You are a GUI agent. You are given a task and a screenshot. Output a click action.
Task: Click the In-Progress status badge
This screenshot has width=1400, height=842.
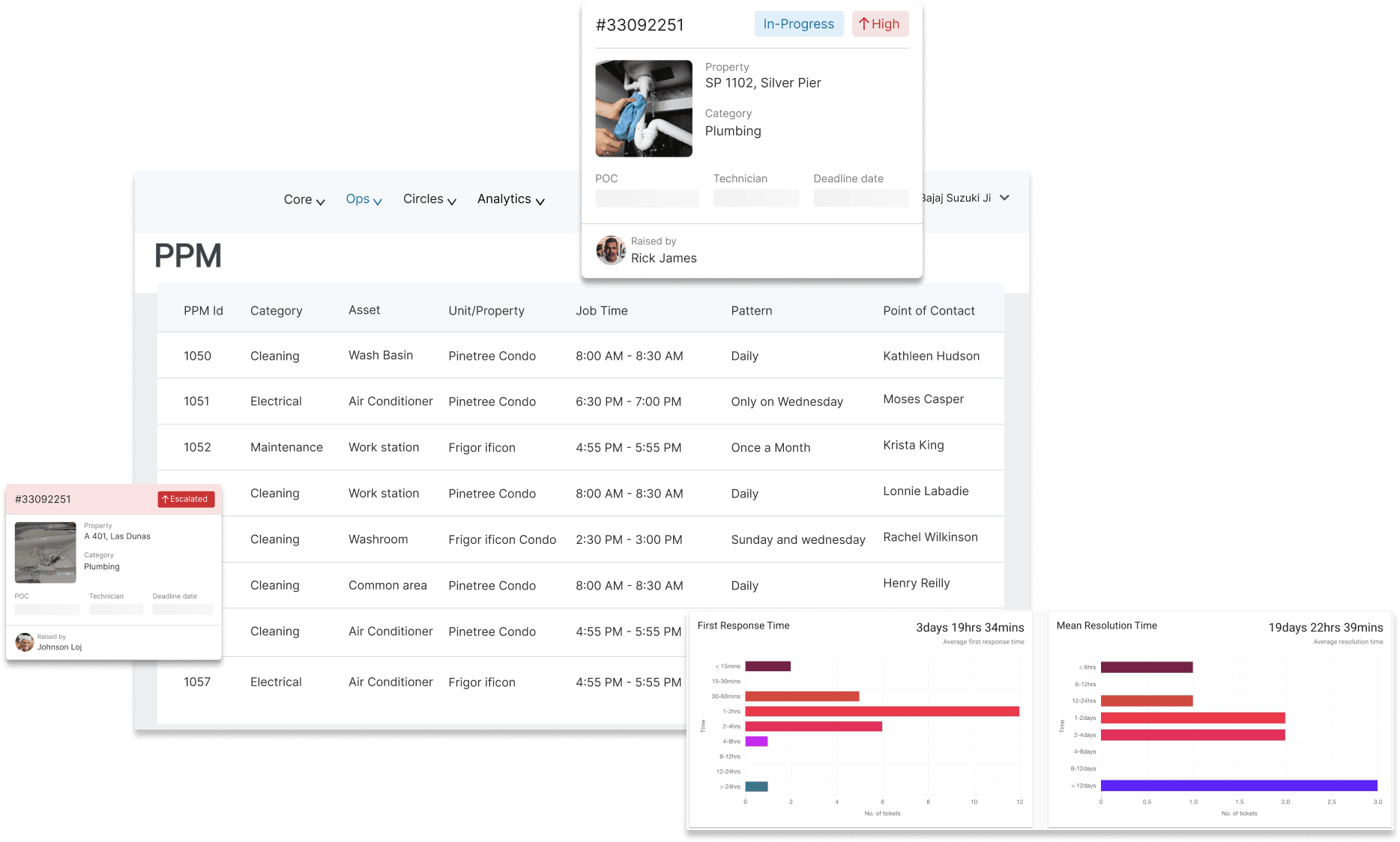798,24
